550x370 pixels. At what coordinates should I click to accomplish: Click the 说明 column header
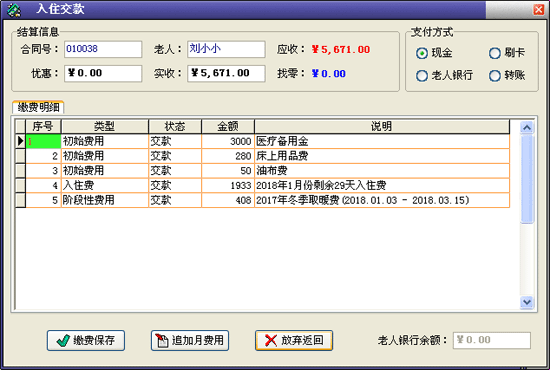coord(382,126)
